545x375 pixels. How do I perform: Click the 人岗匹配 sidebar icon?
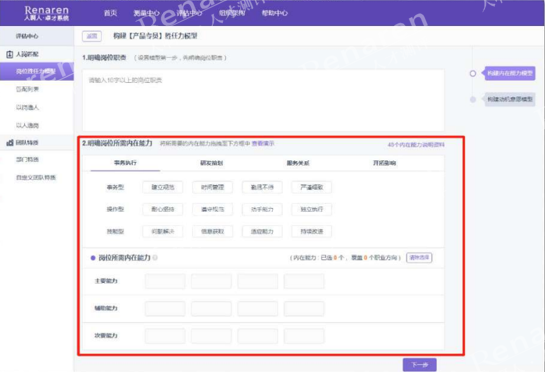pyautogui.click(x=10, y=54)
